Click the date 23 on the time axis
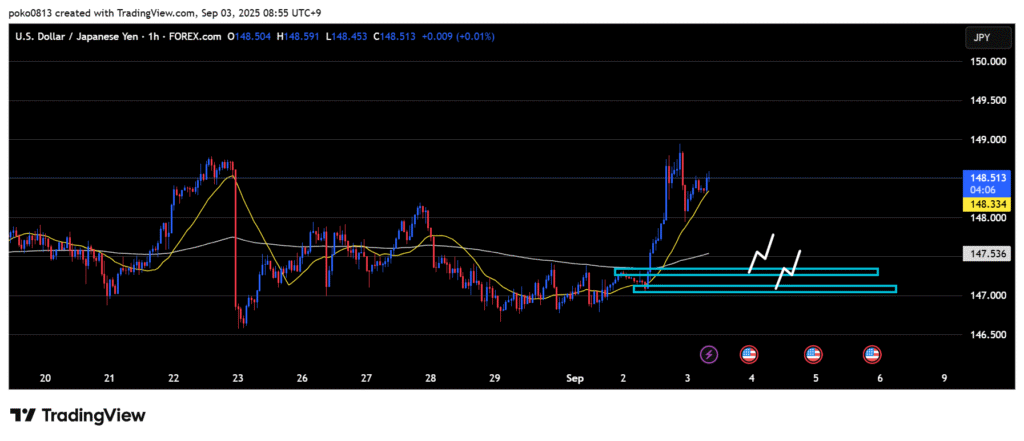 click(x=238, y=378)
